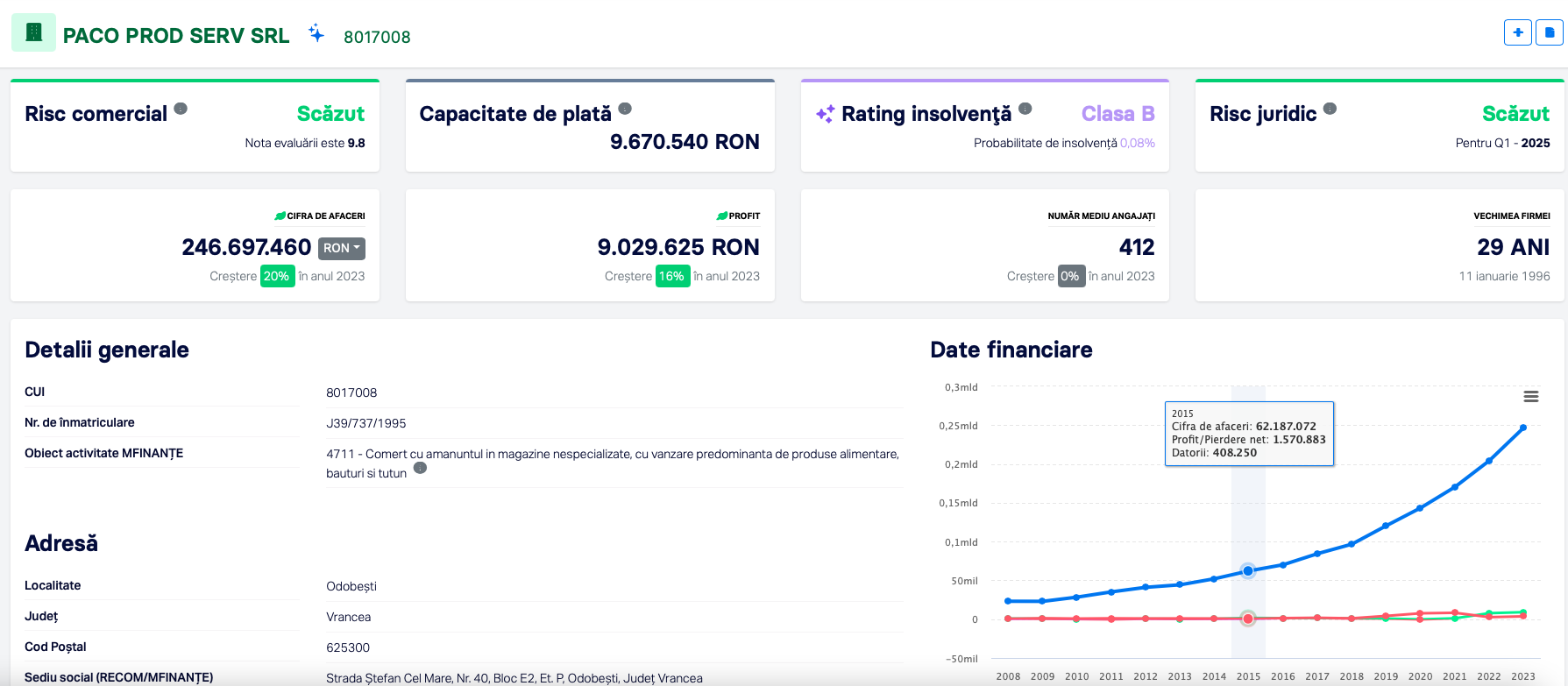The height and width of the screenshot is (686, 1568).
Task: Click the 0% growth badge for employees
Action: [1071, 276]
